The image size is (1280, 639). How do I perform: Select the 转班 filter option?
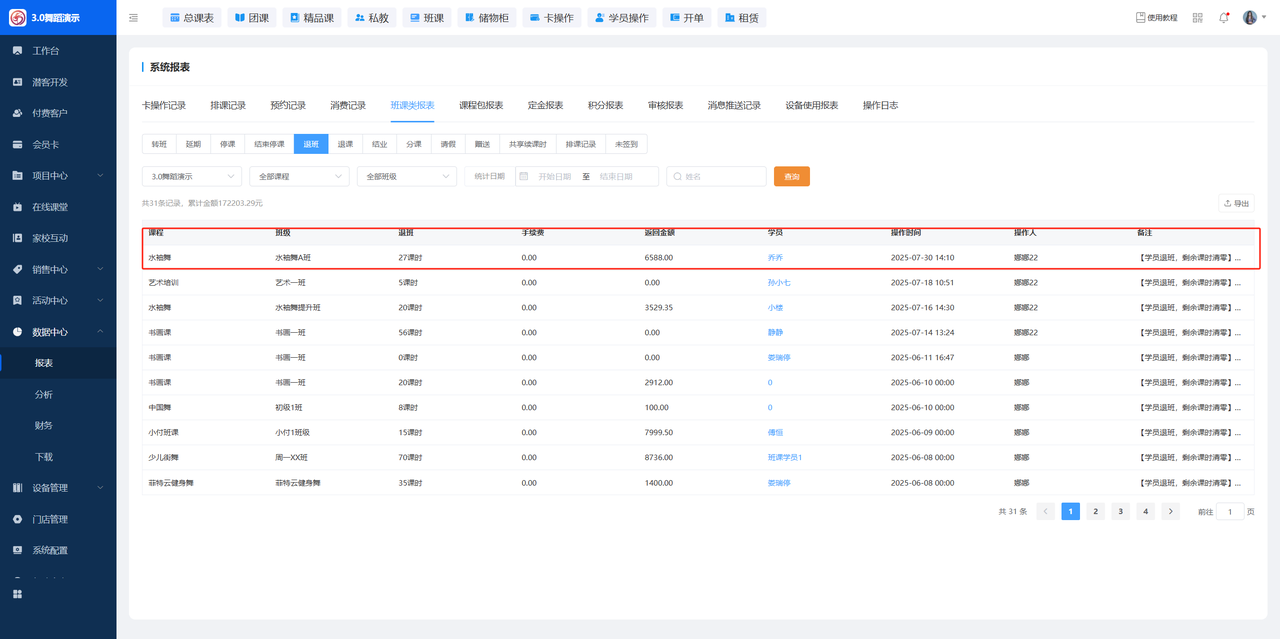pos(159,144)
